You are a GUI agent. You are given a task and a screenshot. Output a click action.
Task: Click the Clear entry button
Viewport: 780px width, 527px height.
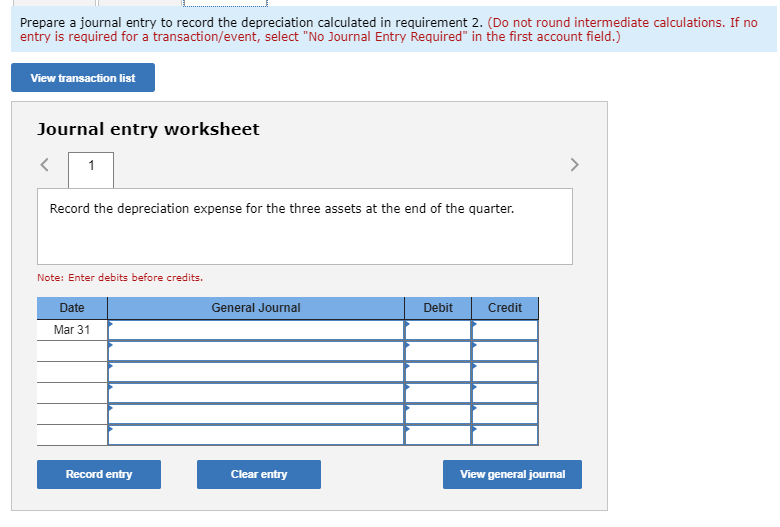(x=259, y=474)
